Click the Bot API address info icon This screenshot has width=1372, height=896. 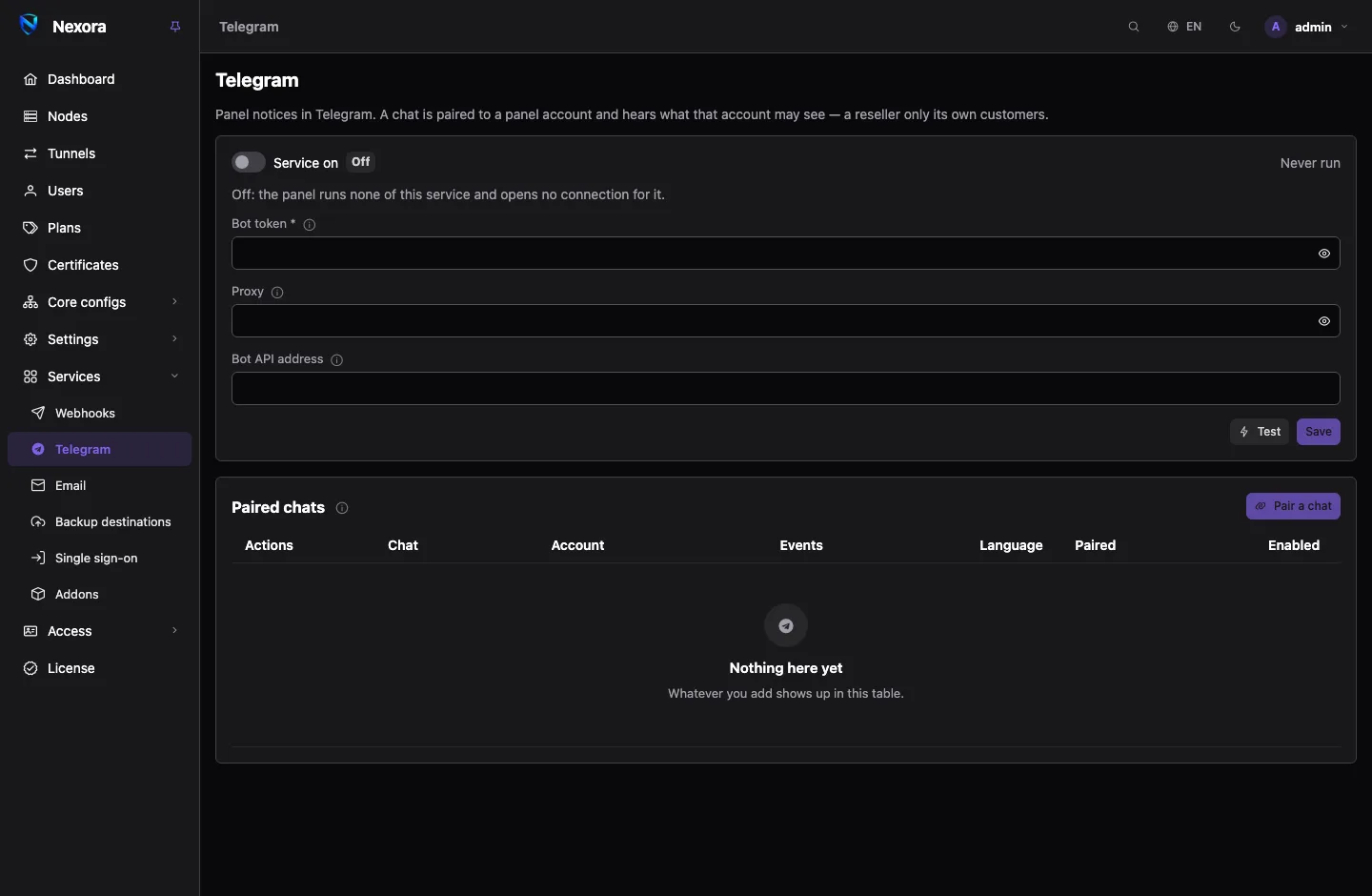[x=336, y=360]
